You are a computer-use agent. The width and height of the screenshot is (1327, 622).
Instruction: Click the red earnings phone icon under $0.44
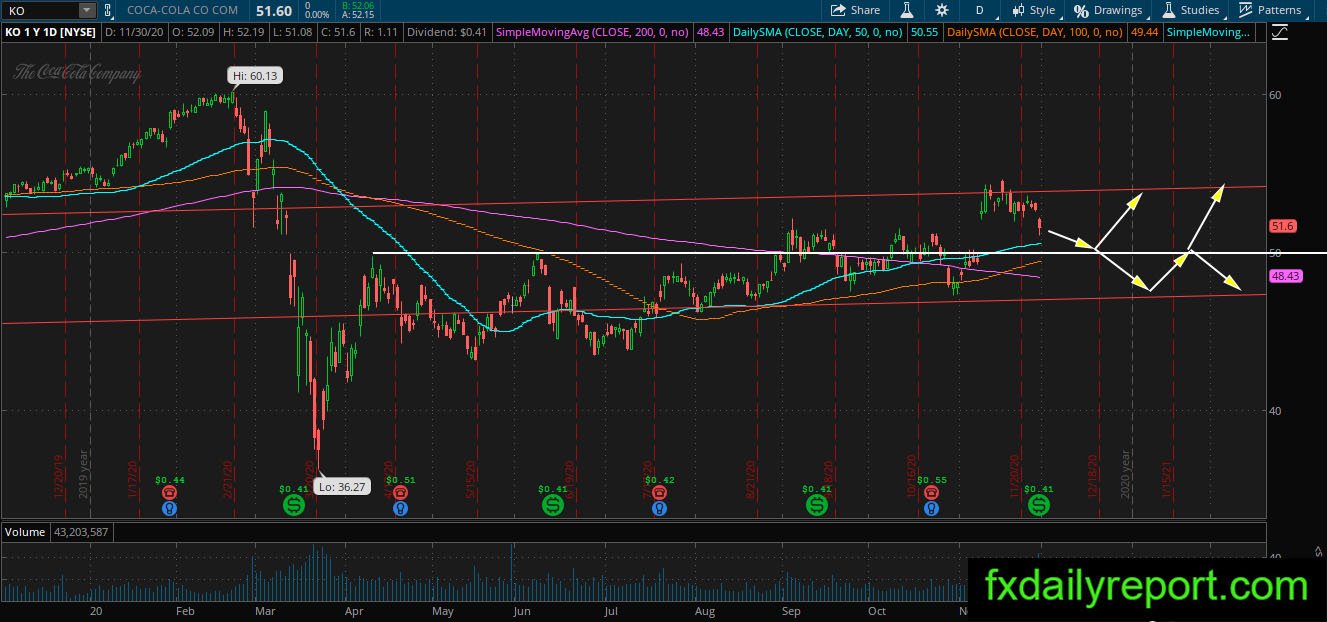tap(169, 492)
